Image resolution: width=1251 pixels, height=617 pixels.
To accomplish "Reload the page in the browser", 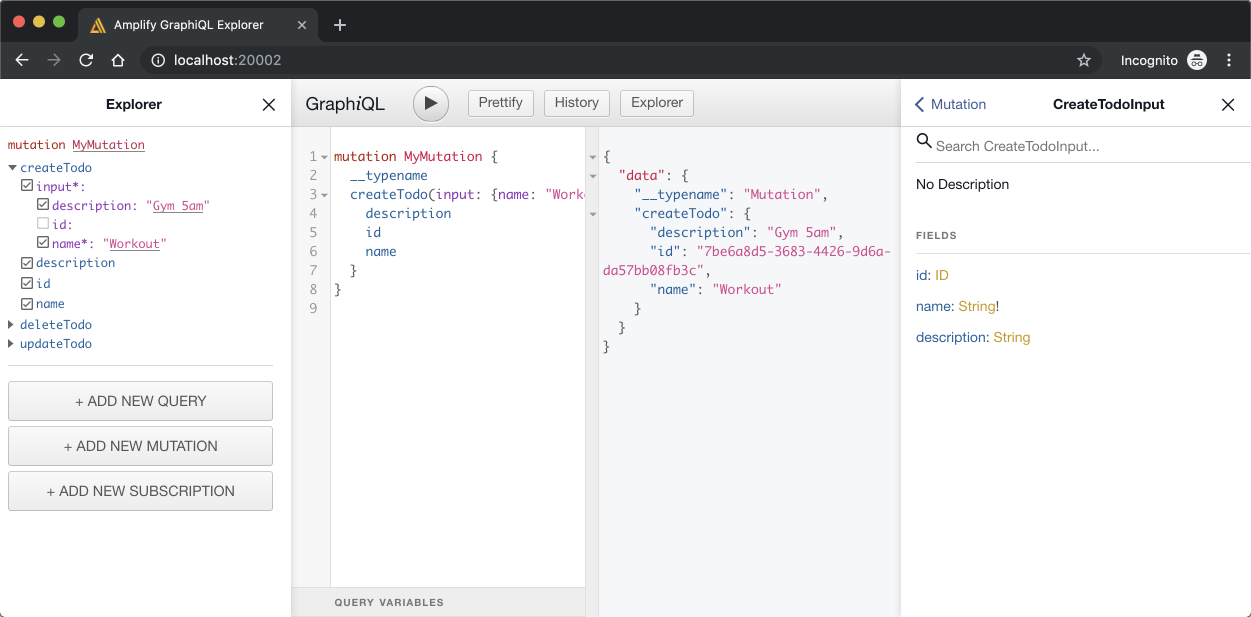I will tap(86, 60).
